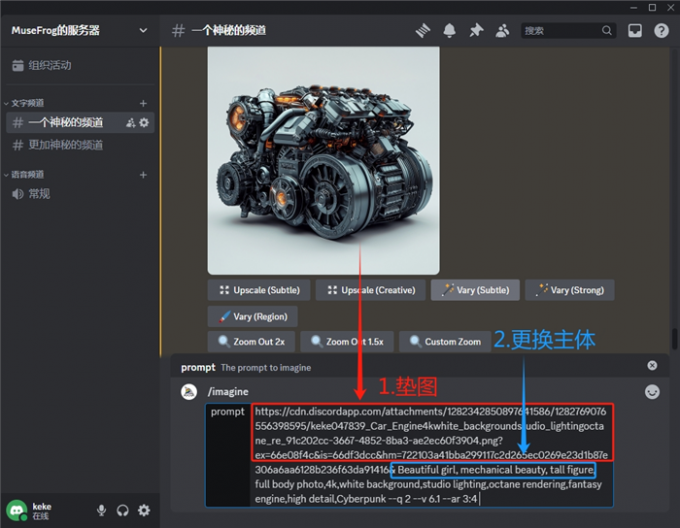Open the emoji picker smiley icon

[652, 391]
